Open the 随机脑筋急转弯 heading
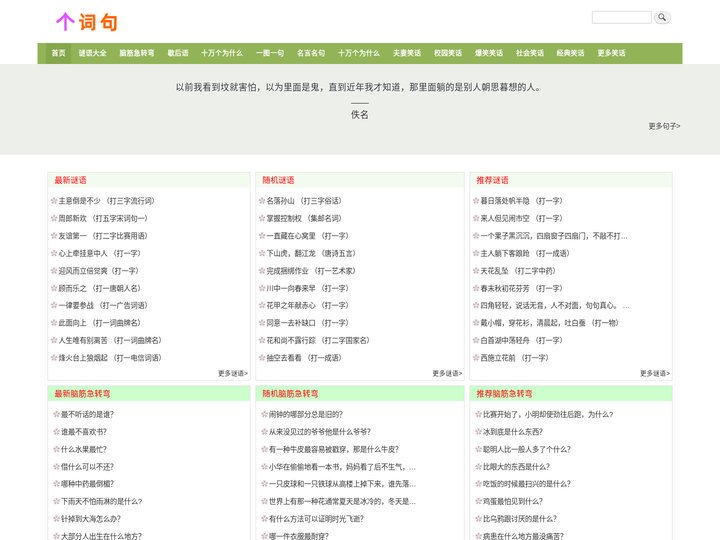This screenshot has width=720, height=540. pos(290,394)
